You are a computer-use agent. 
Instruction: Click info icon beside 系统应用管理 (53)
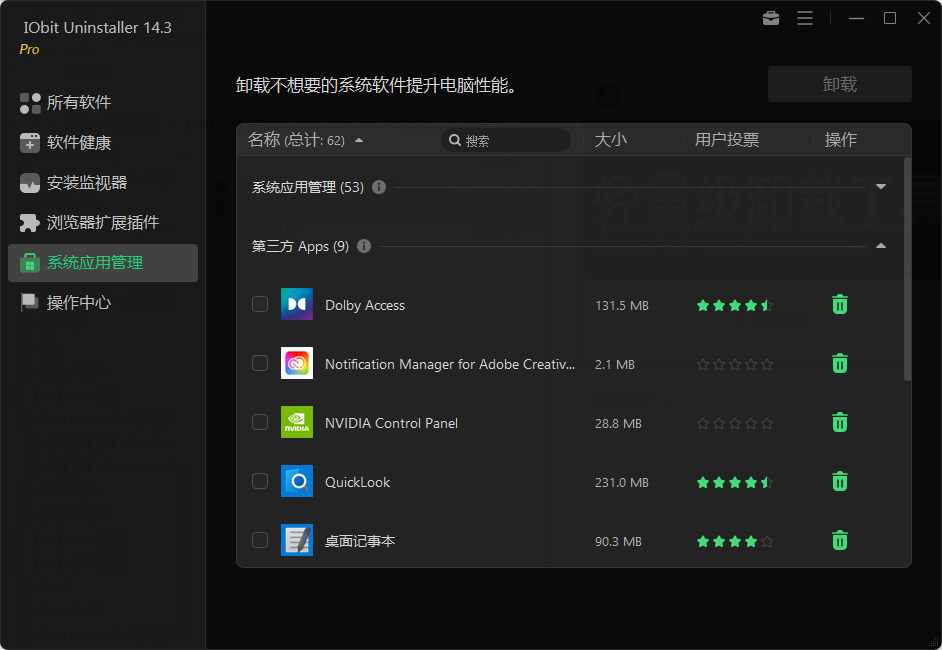tap(379, 187)
